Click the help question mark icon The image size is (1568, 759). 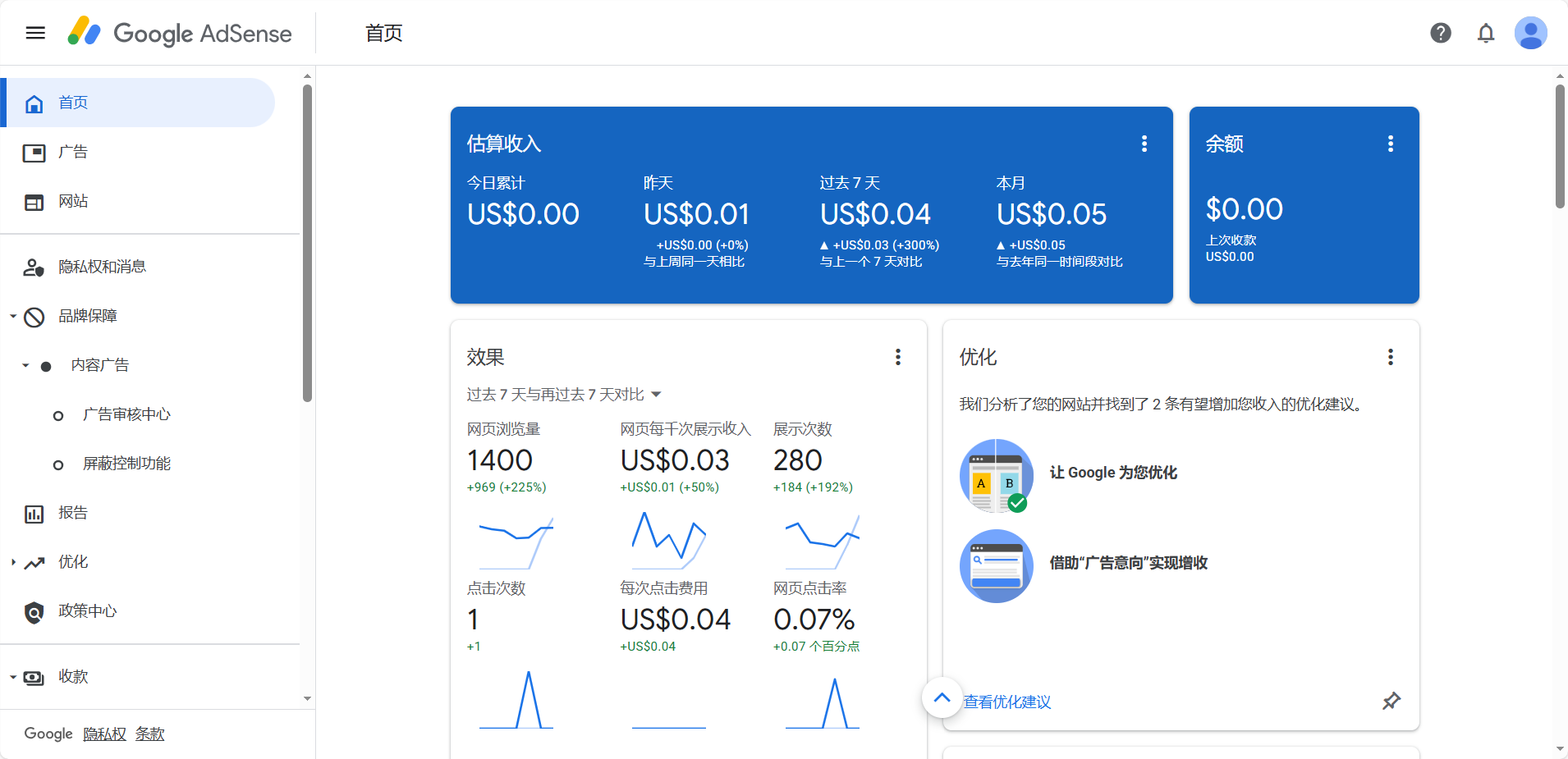[x=1440, y=33]
